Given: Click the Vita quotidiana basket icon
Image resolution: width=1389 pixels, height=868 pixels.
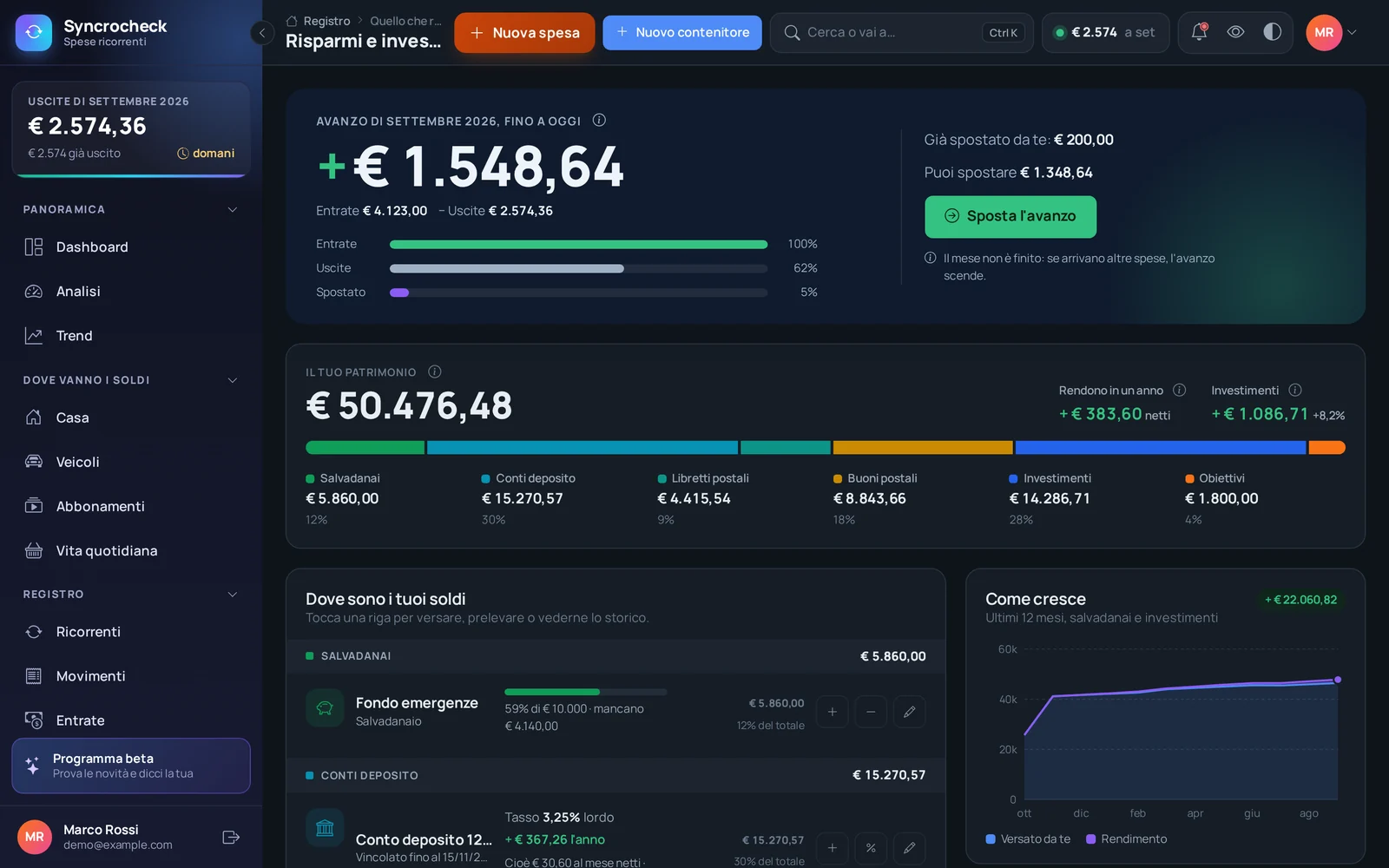Looking at the screenshot, I should click(34, 550).
